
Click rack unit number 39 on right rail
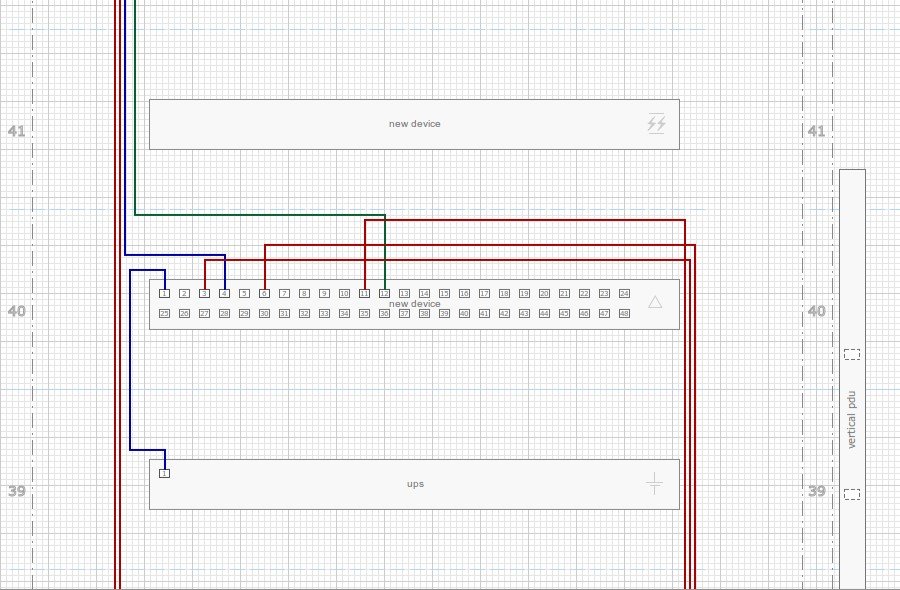(816, 491)
